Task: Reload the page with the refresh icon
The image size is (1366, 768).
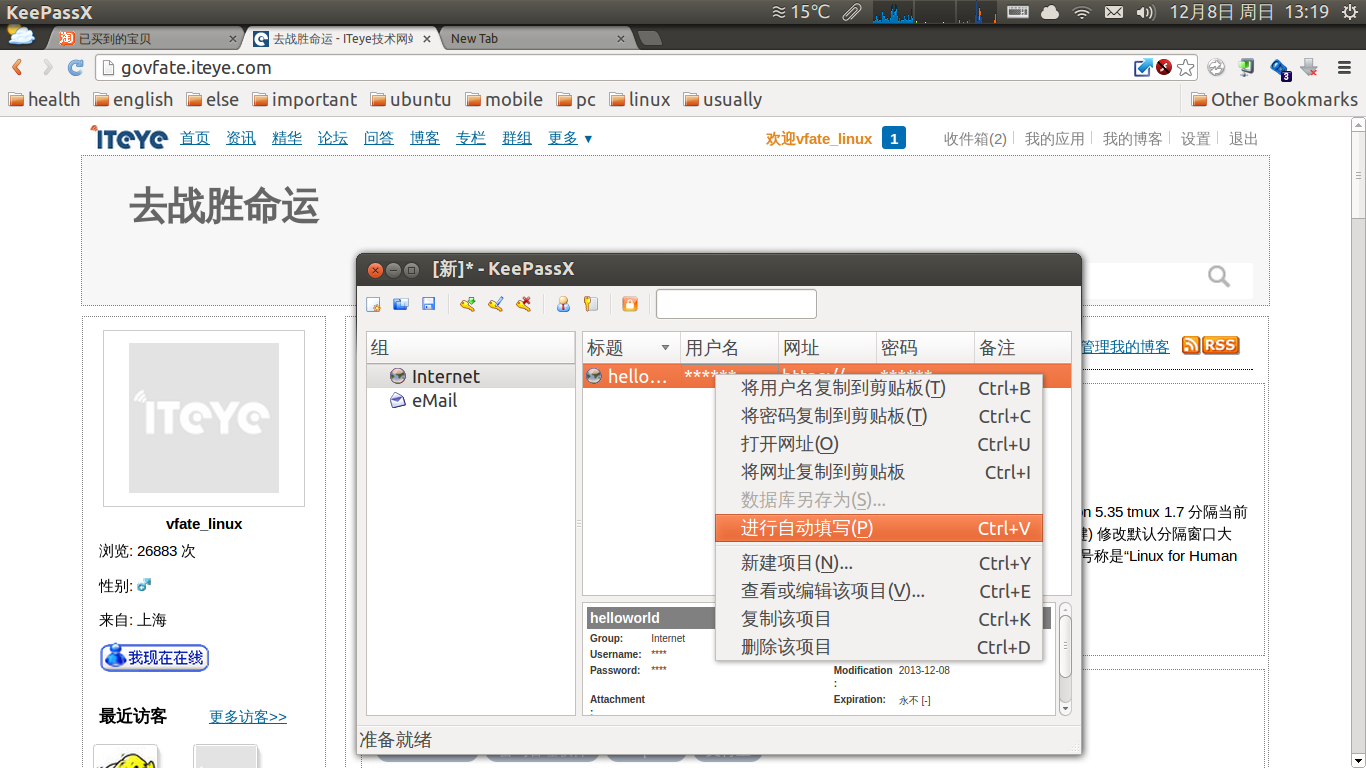Action: coord(75,68)
